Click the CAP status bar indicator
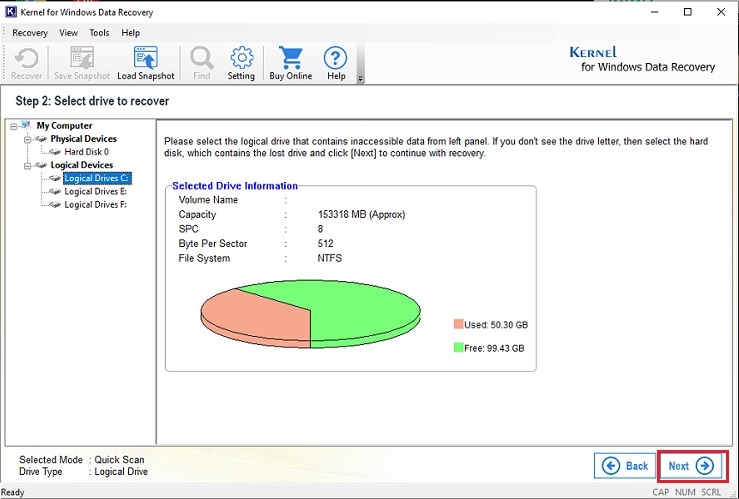 661,492
